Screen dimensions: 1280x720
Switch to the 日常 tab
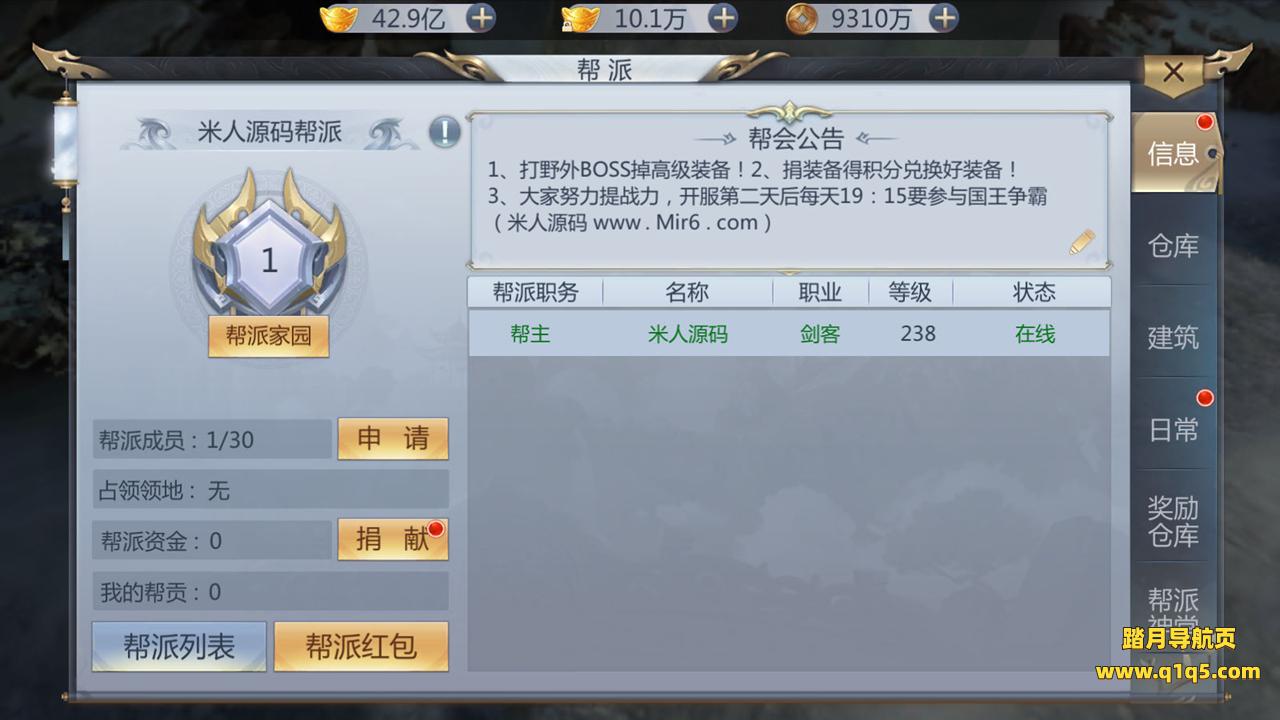pyautogui.click(x=1173, y=430)
